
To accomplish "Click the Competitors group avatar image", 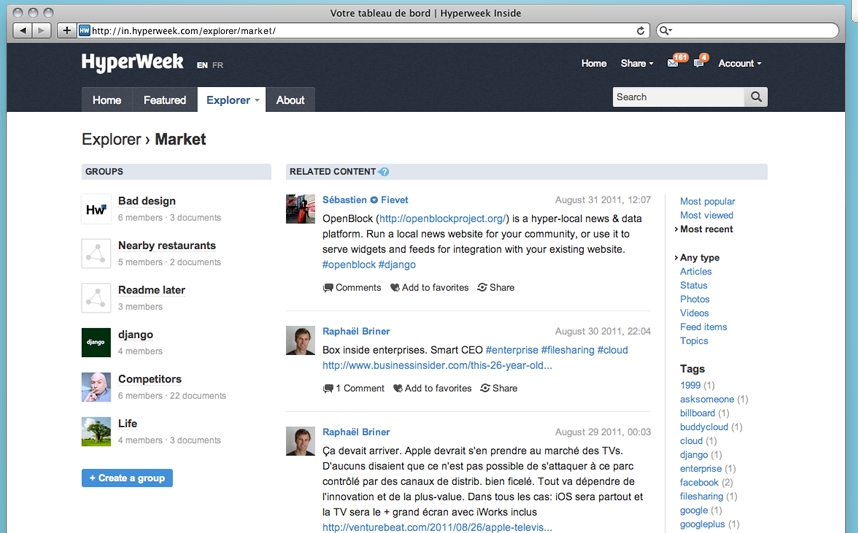I will coord(96,387).
